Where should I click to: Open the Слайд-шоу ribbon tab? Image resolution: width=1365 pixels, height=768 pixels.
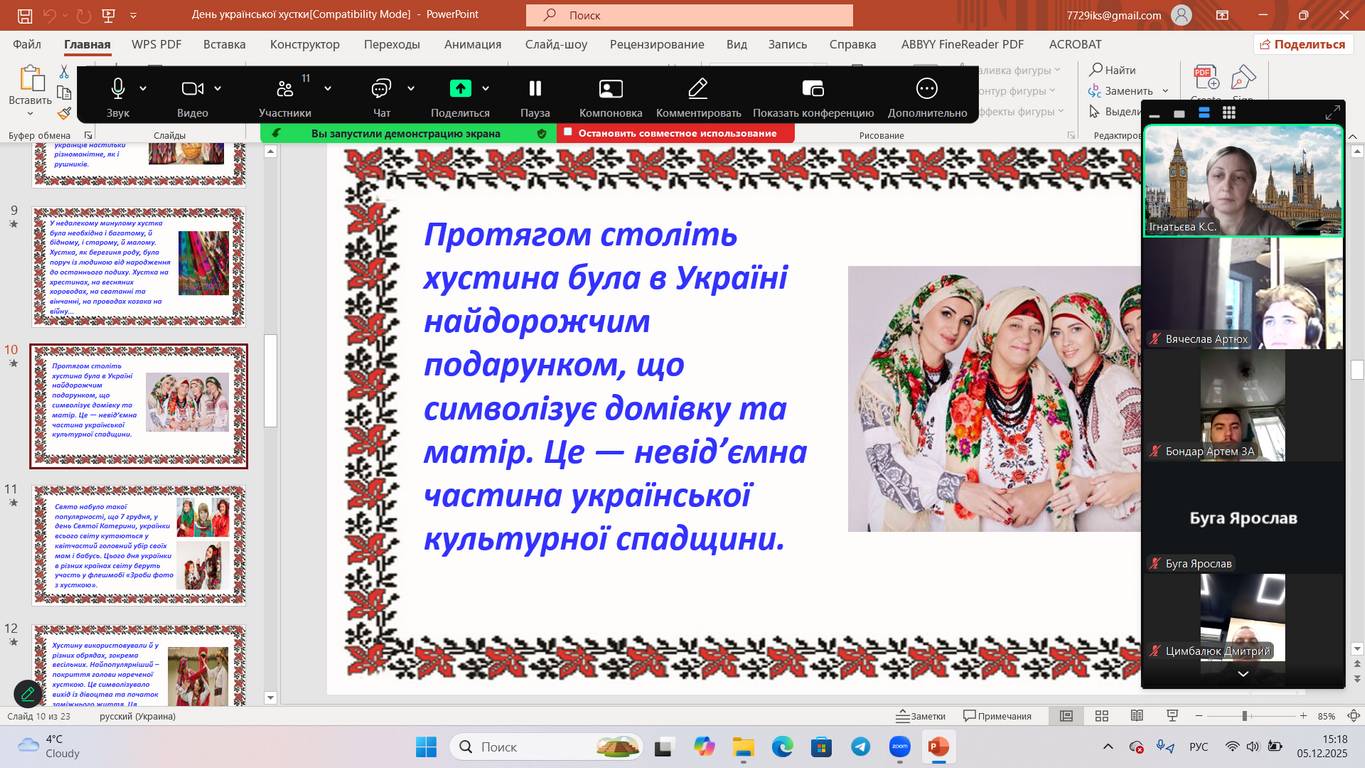[x=556, y=44]
